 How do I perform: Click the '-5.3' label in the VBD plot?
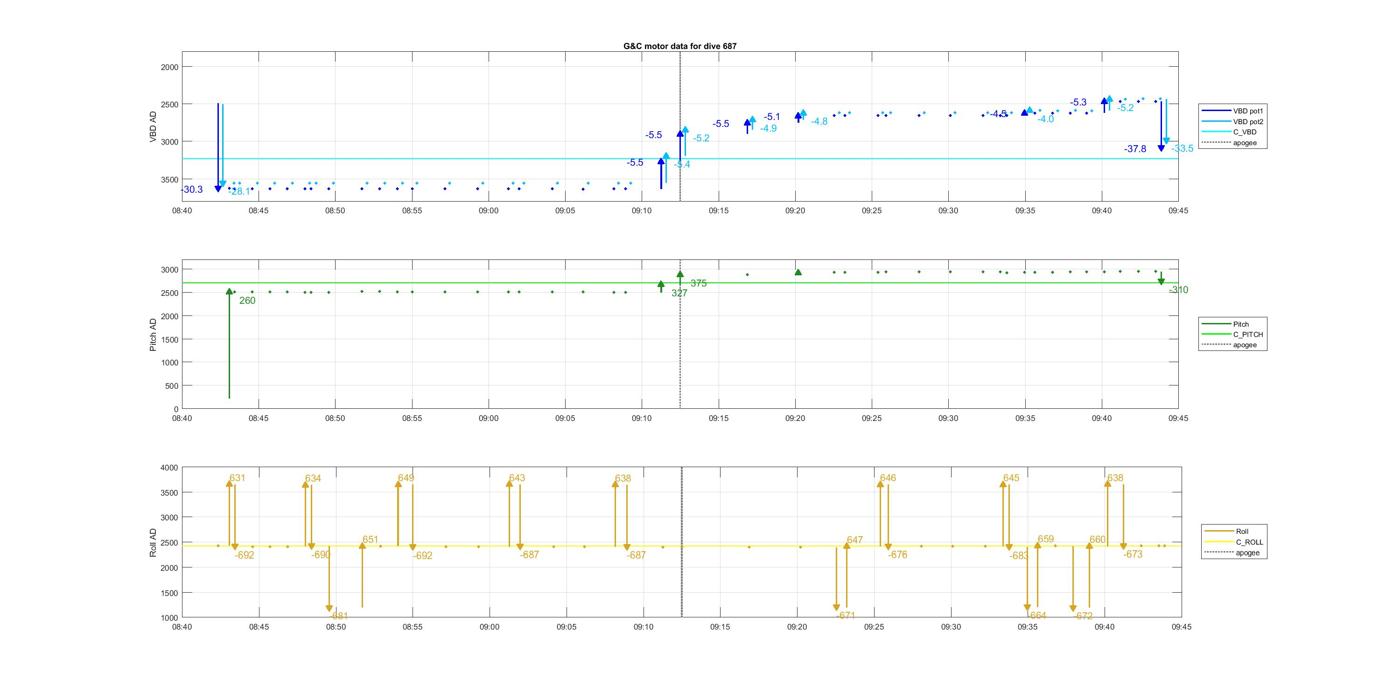click(1078, 102)
